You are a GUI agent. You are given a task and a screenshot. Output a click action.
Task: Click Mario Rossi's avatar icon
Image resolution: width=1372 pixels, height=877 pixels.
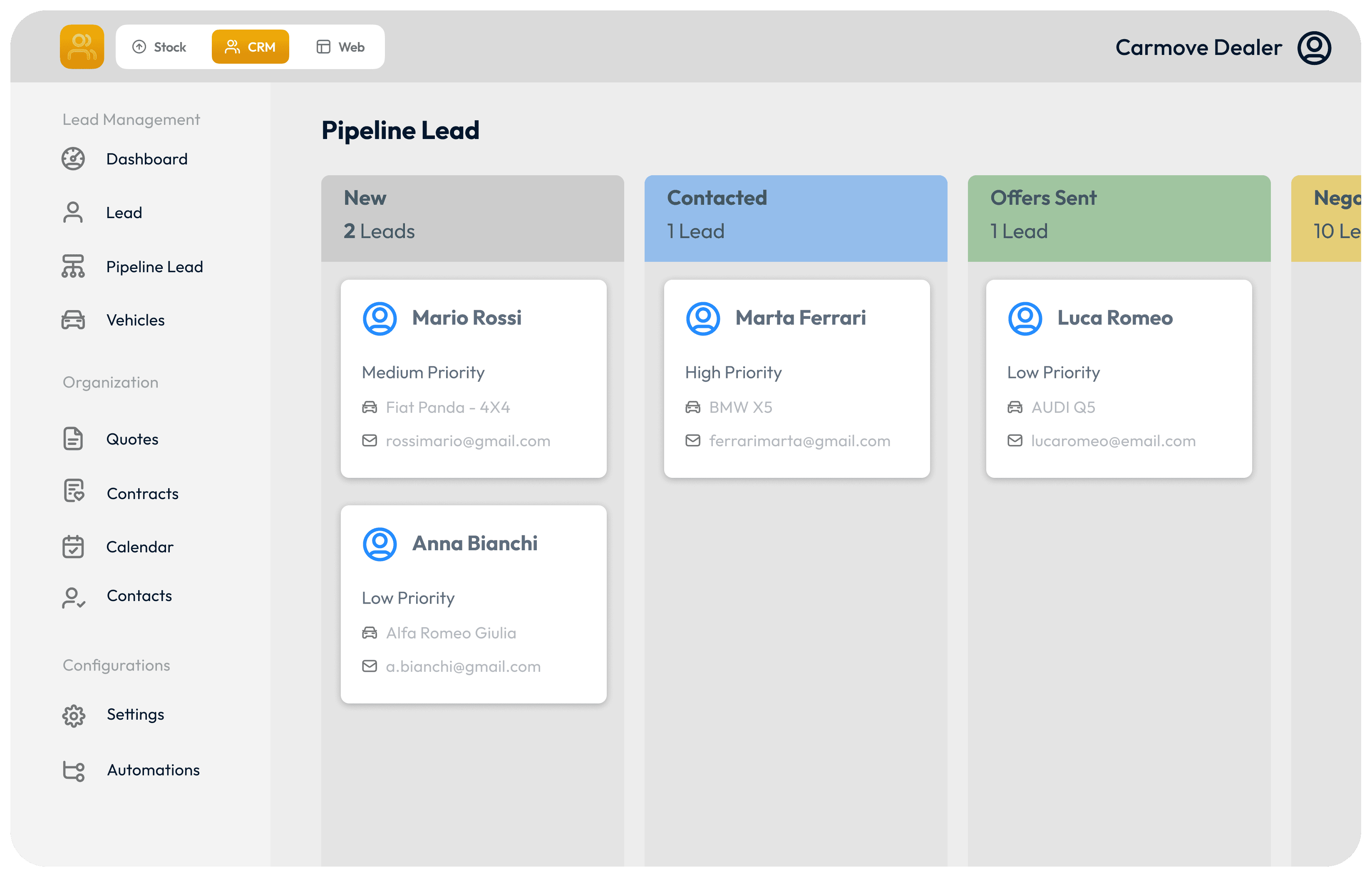coord(380,318)
